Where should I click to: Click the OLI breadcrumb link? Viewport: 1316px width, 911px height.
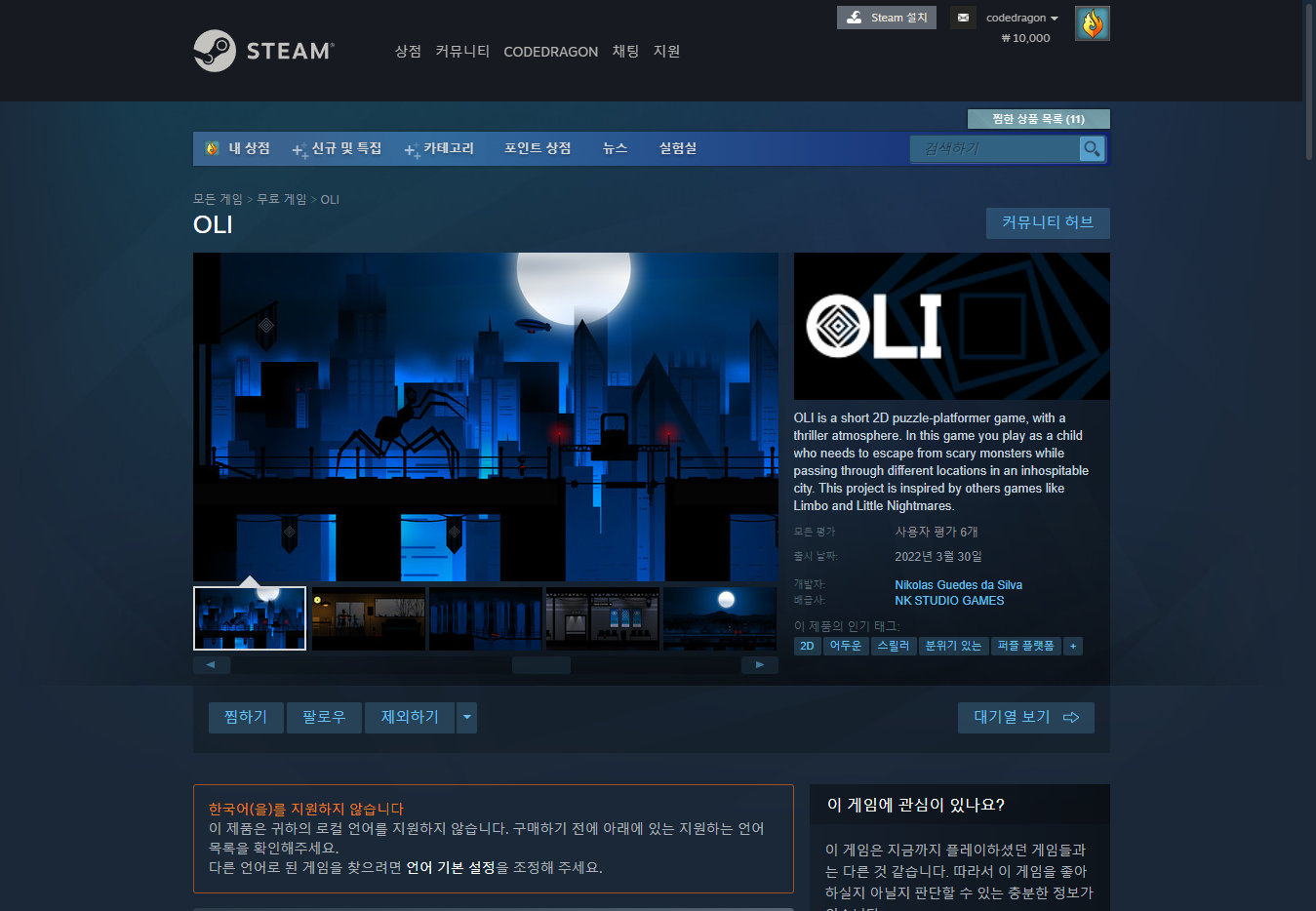(x=330, y=199)
